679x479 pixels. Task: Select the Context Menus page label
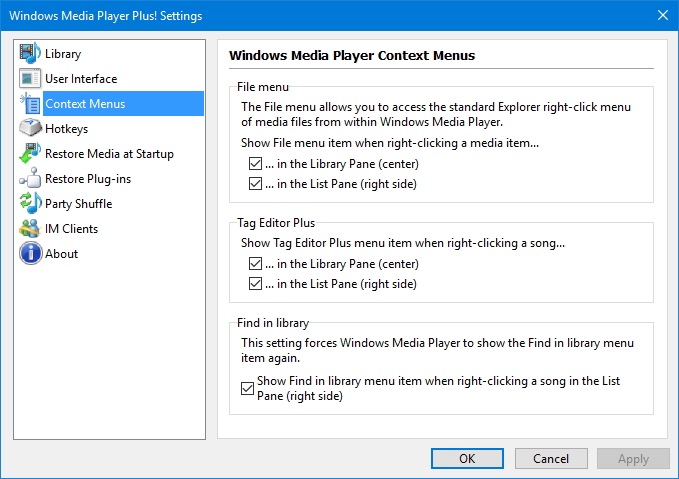(85, 104)
